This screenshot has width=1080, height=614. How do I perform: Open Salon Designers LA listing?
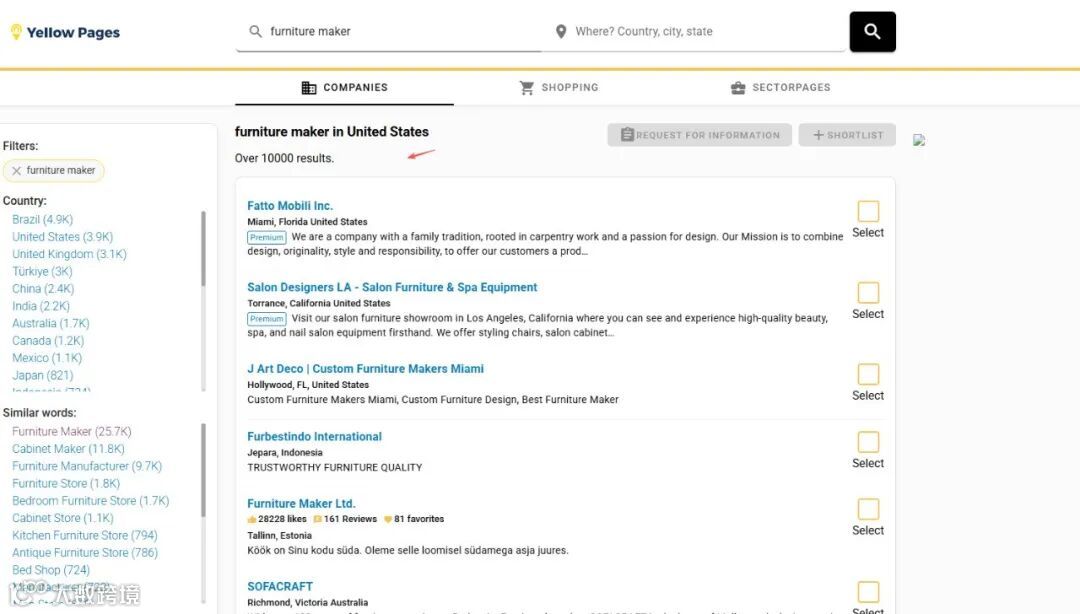pyautogui.click(x=392, y=287)
